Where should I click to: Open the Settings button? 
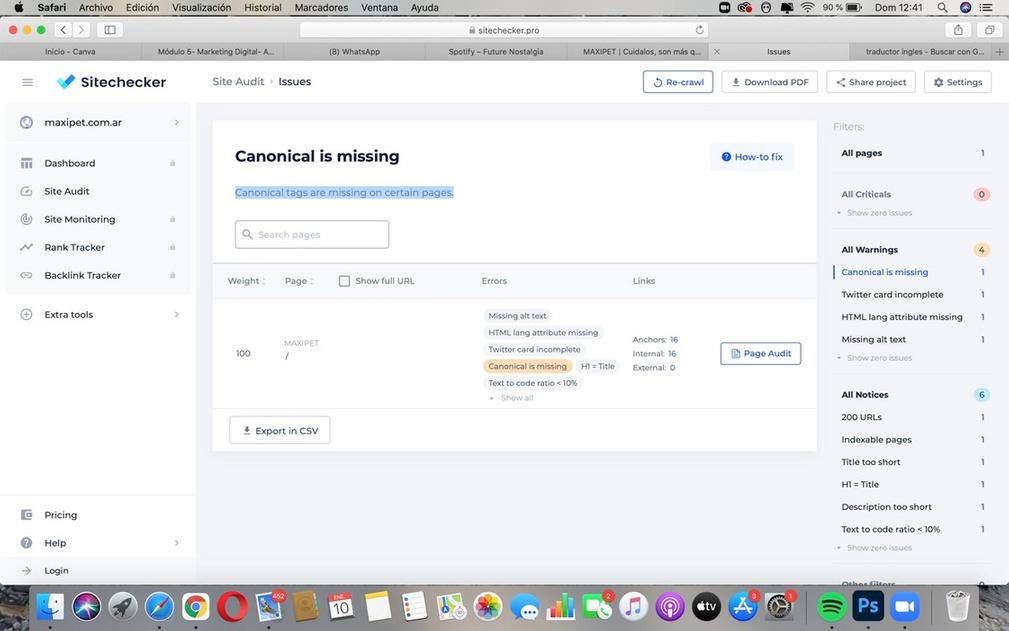pos(958,82)
